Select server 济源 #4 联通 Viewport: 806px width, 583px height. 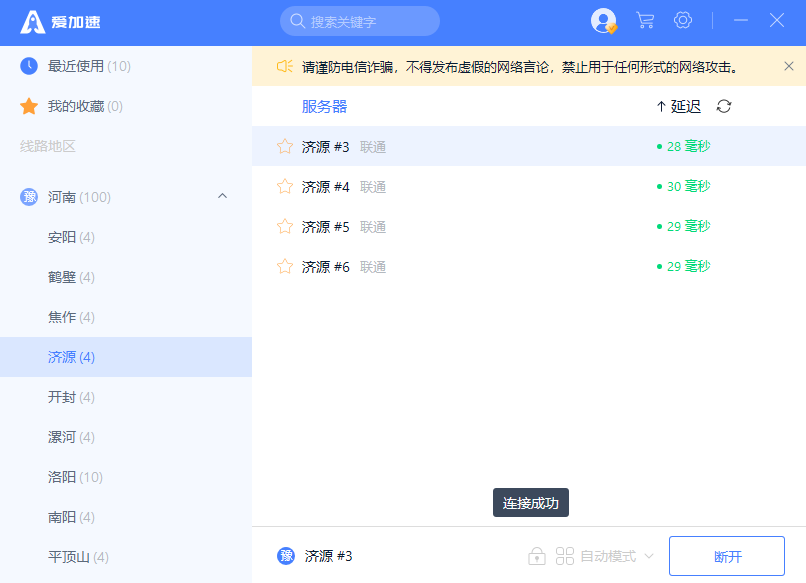click(529, 186)
